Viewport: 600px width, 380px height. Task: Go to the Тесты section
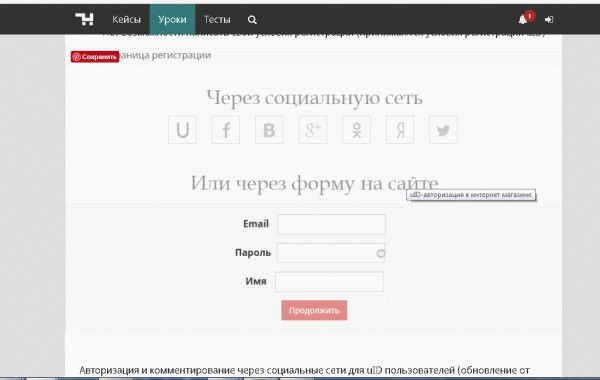[217, 20]
